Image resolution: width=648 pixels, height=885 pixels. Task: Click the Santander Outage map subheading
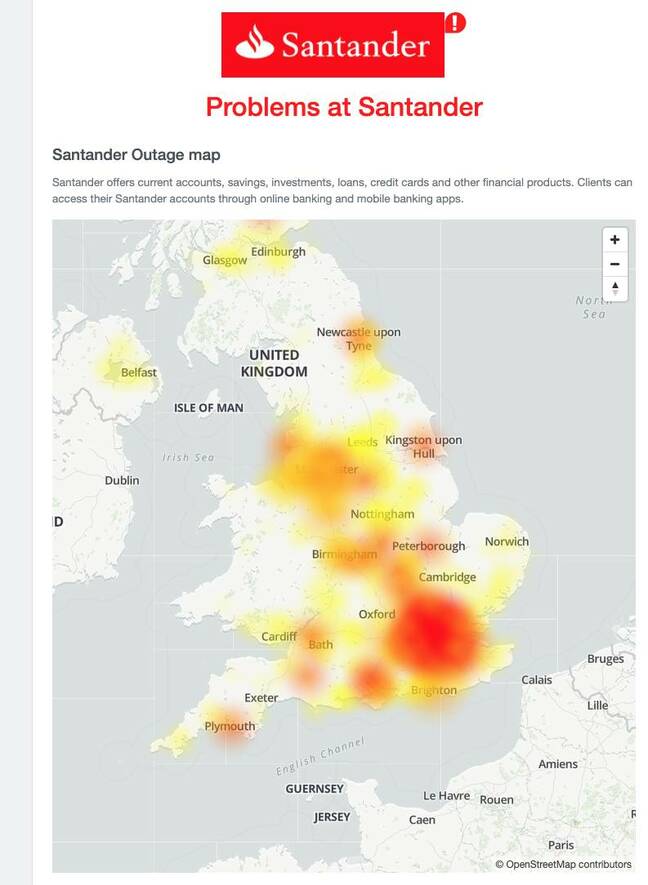(x=136, y=155)
